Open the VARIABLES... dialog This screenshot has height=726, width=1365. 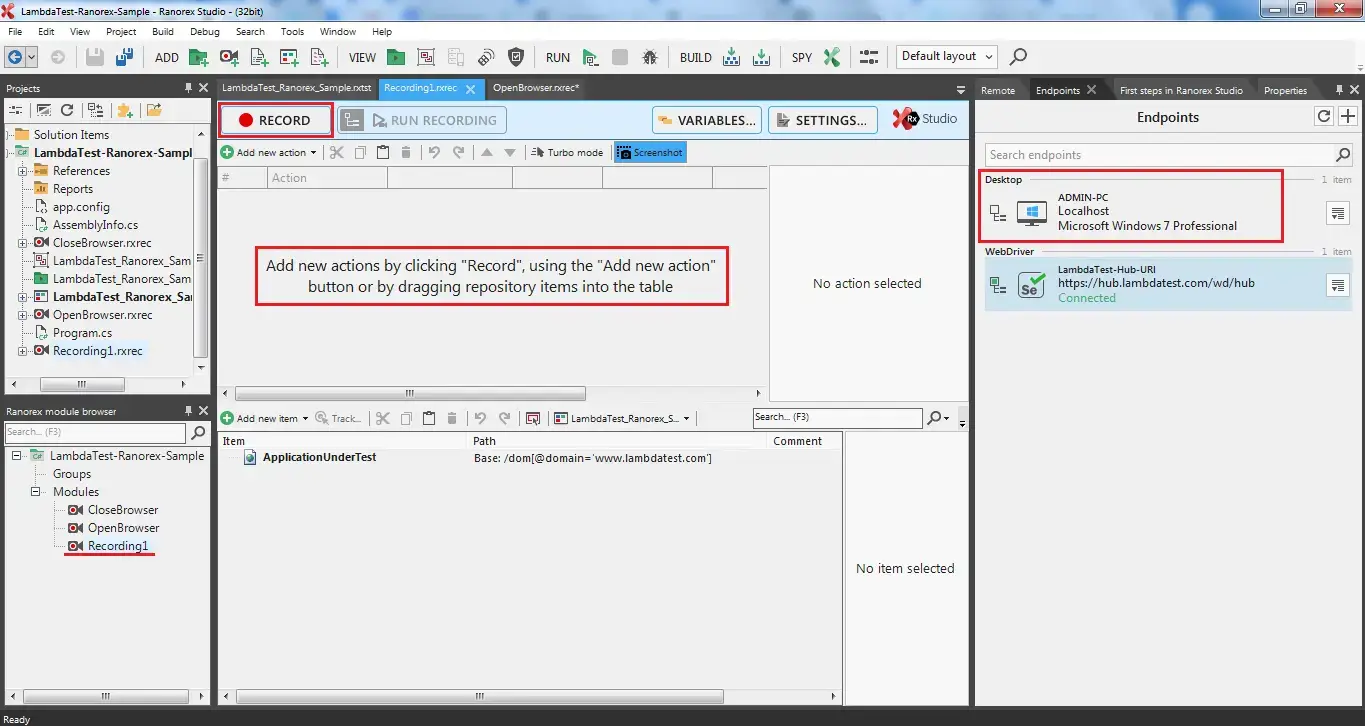[707, 120]
